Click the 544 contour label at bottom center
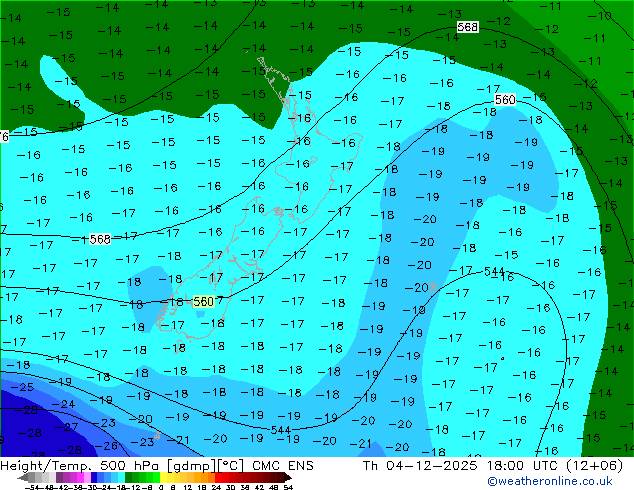 [281, 430]
